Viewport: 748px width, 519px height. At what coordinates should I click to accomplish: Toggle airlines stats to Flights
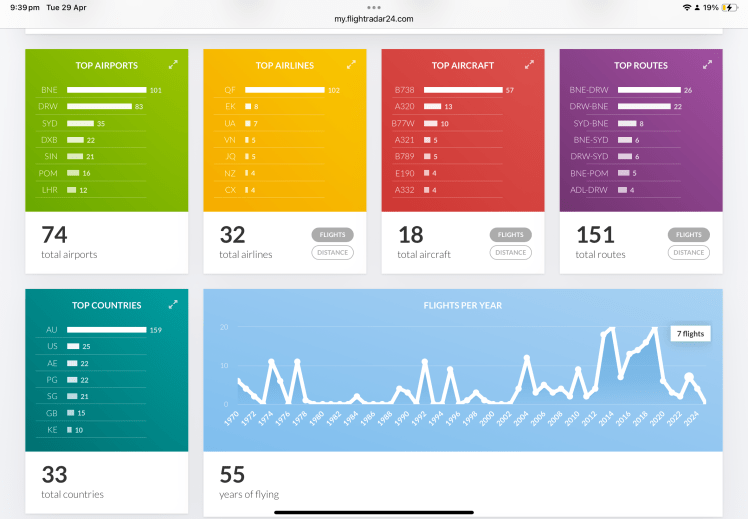click(332, 235)
